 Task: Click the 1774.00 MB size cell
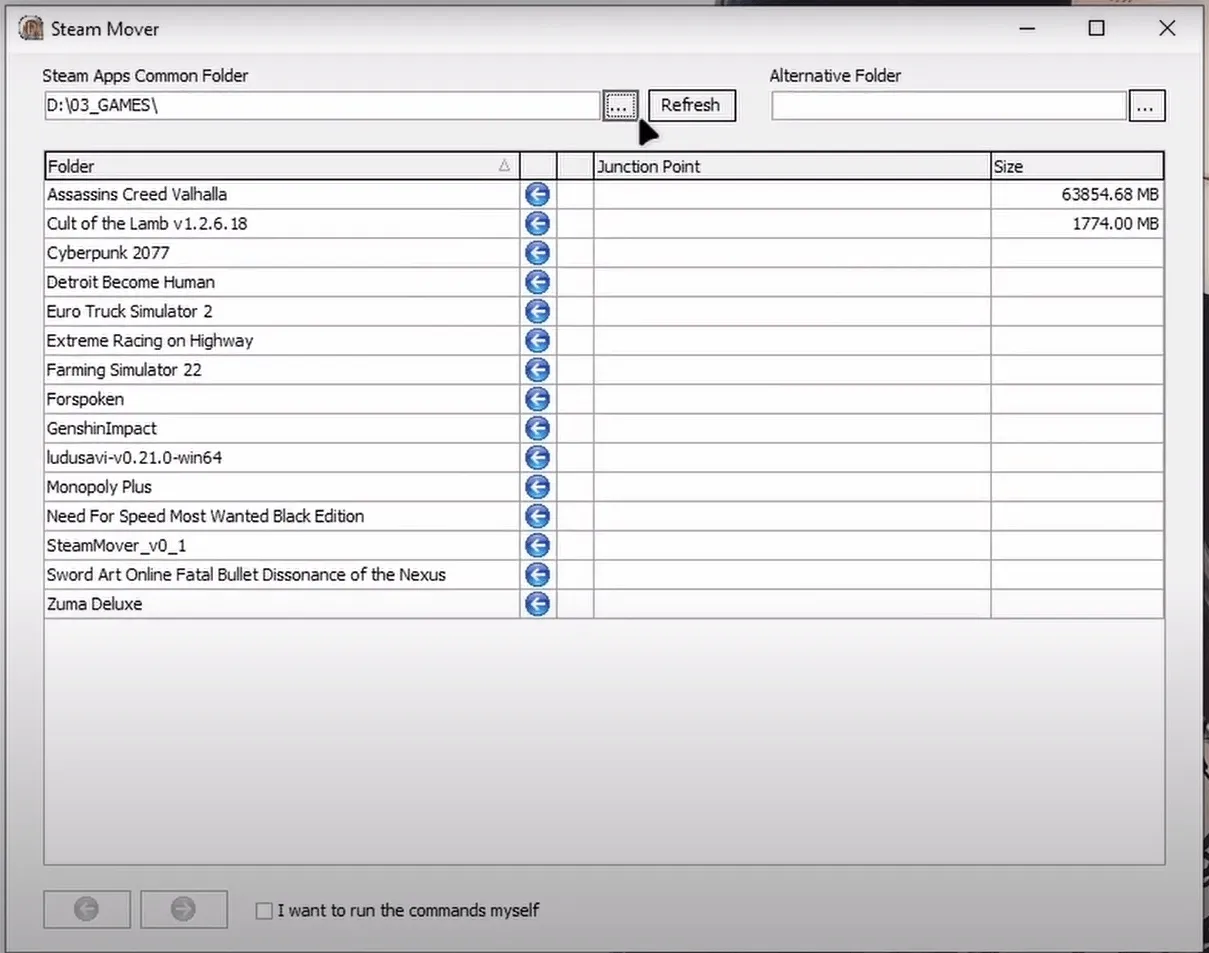(x=1077, y=224)
